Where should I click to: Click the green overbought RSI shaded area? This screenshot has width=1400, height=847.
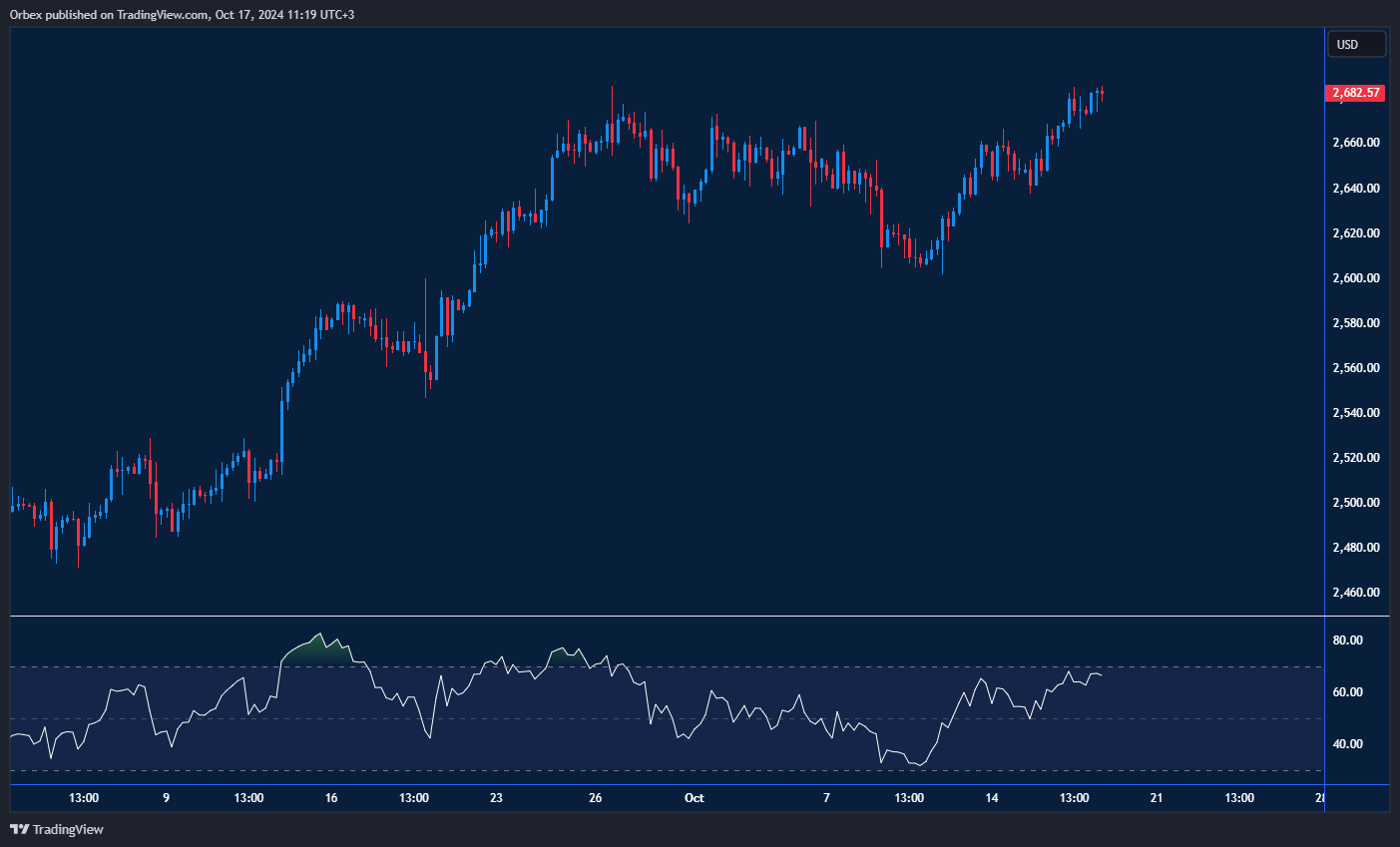point(317,650)
